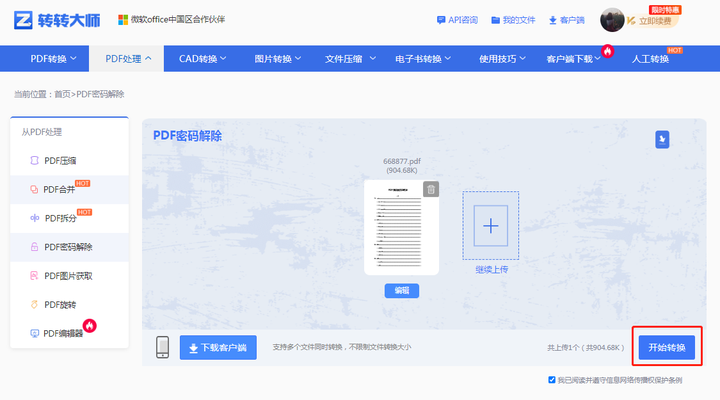
Task: Open the 668877.pdf page thumbnail
Action: [x=401, y=228]
